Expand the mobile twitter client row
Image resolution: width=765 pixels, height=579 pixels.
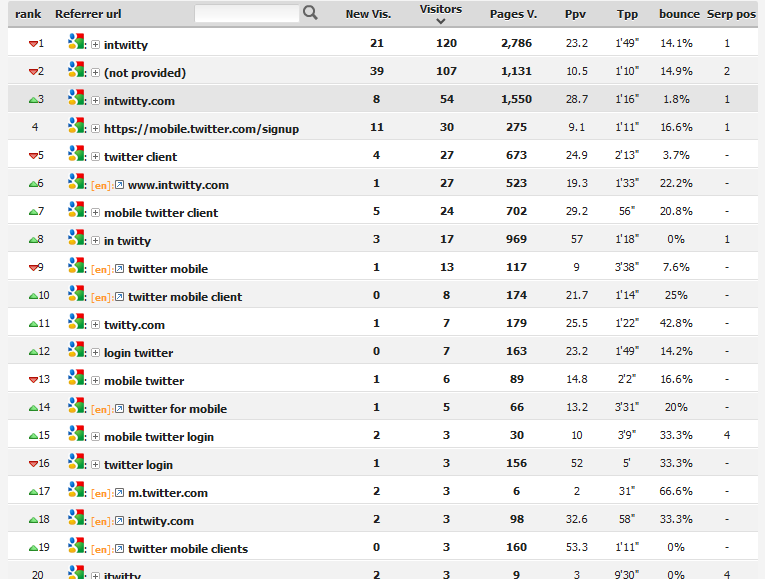[x=96, y=213]
